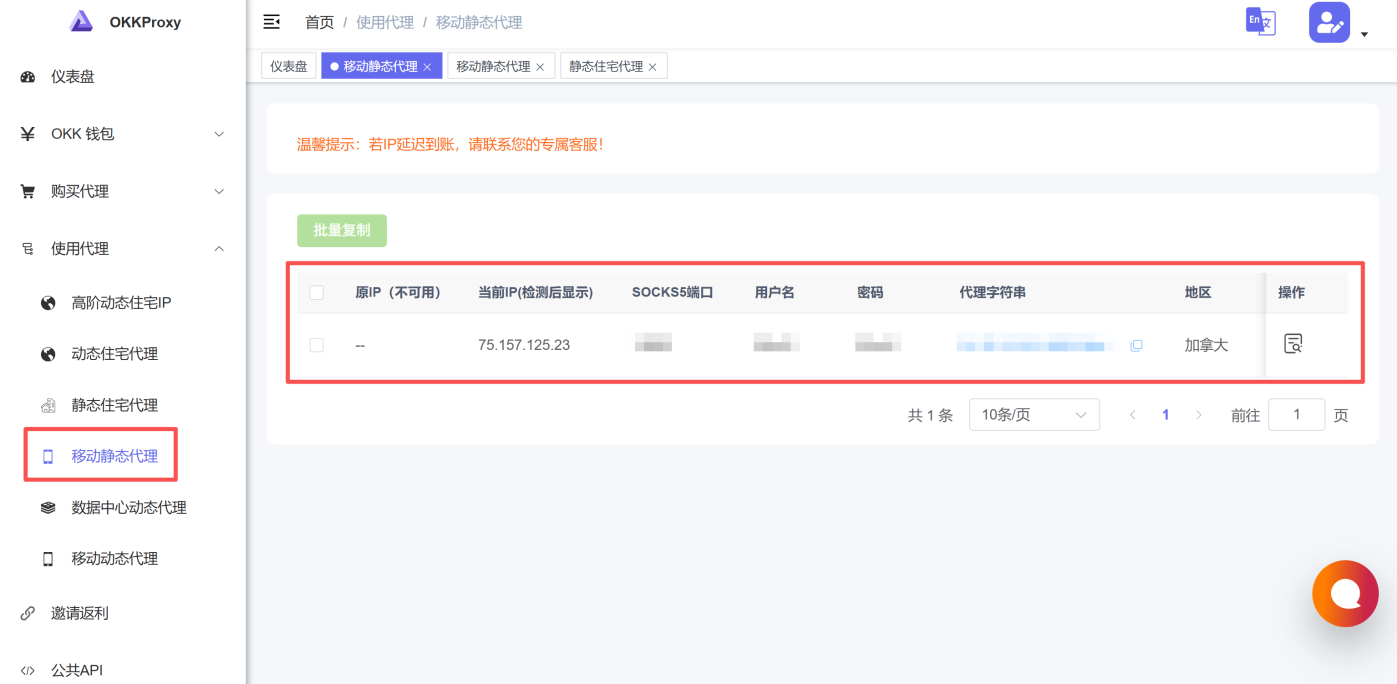Click the 用户名 column header
The height and width of the screenshot is (684, 1397).
point(775,293)
